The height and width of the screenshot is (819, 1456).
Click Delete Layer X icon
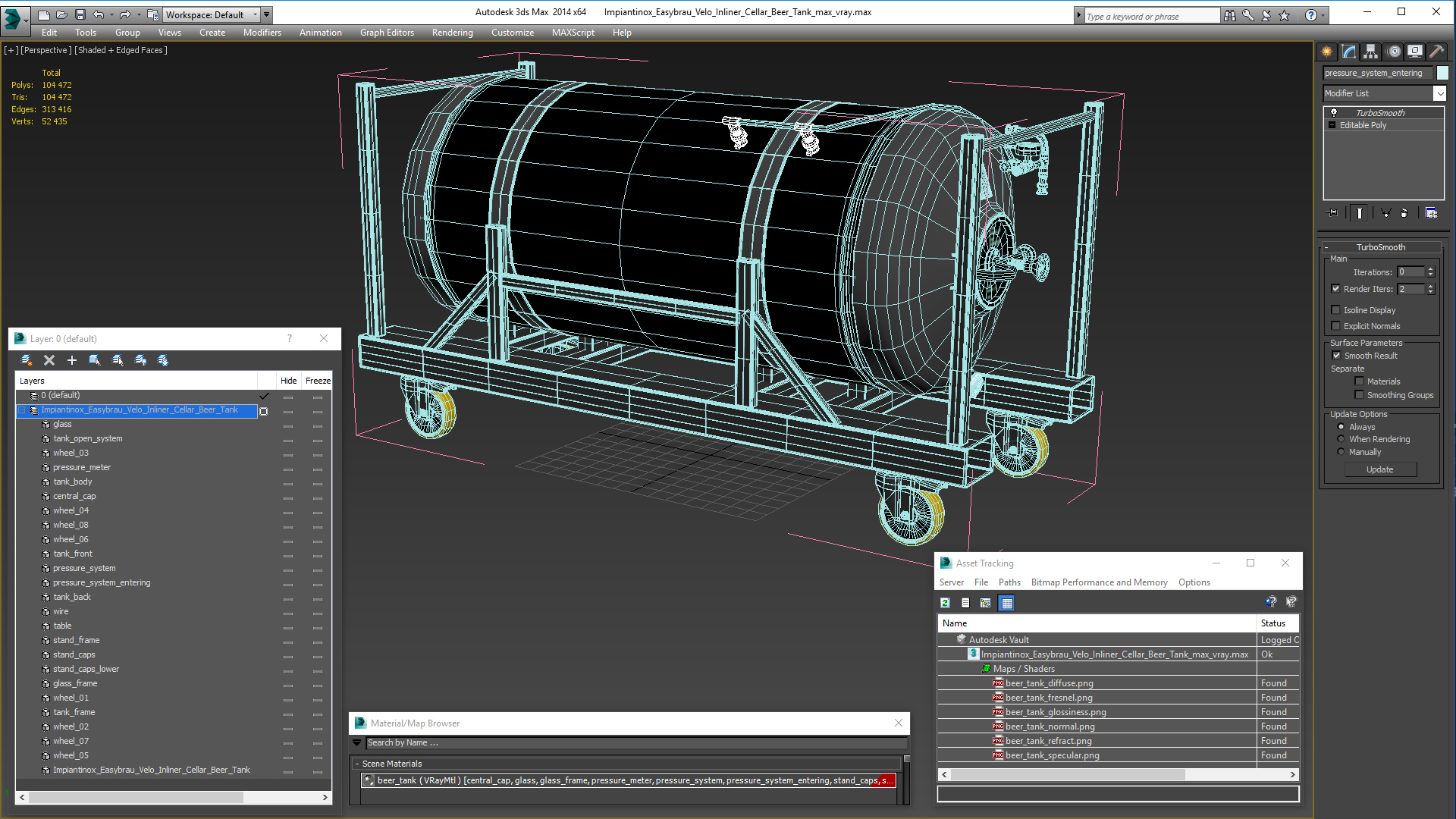pyautogui.click(x=49, y=360)
